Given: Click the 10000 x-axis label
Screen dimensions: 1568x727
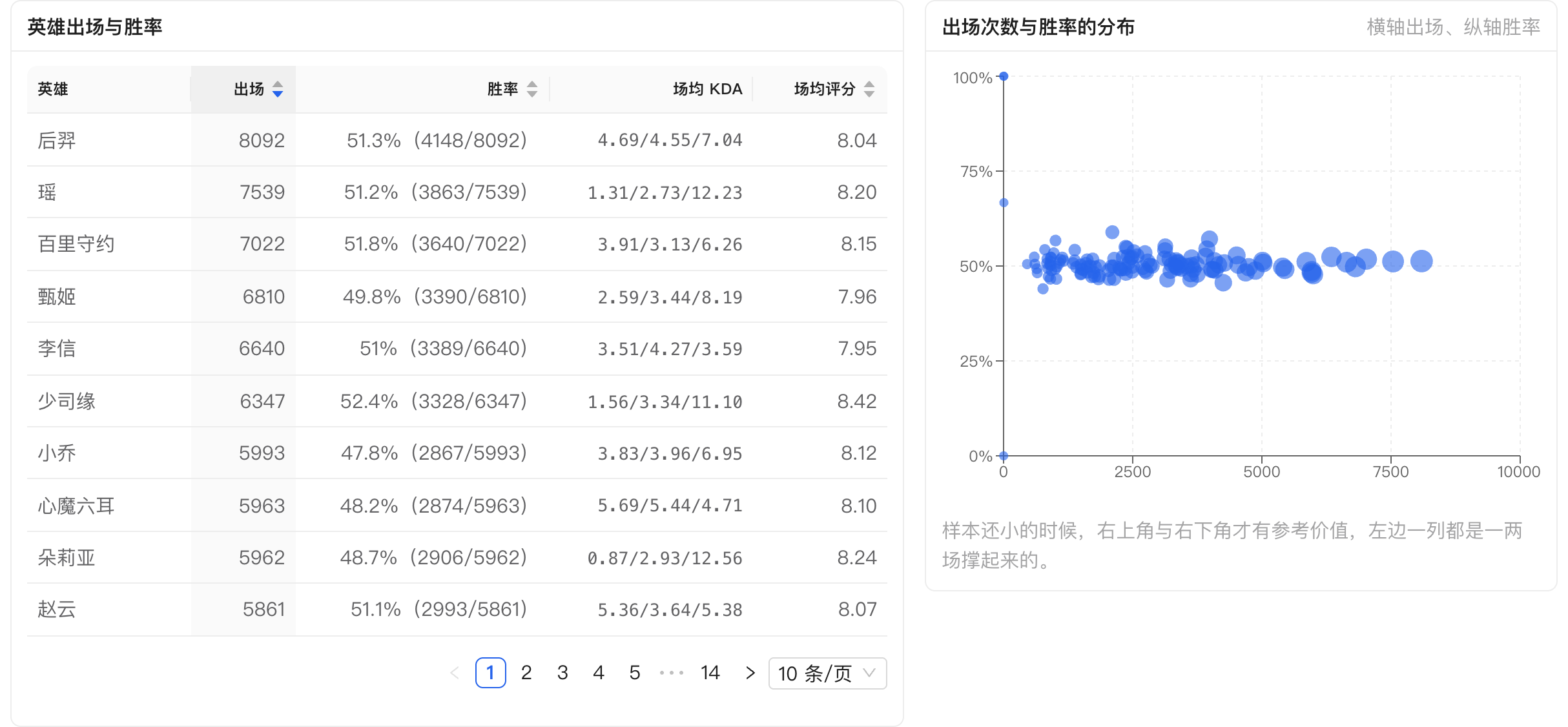Looking at the screenshot, I should click(1519, 472).
